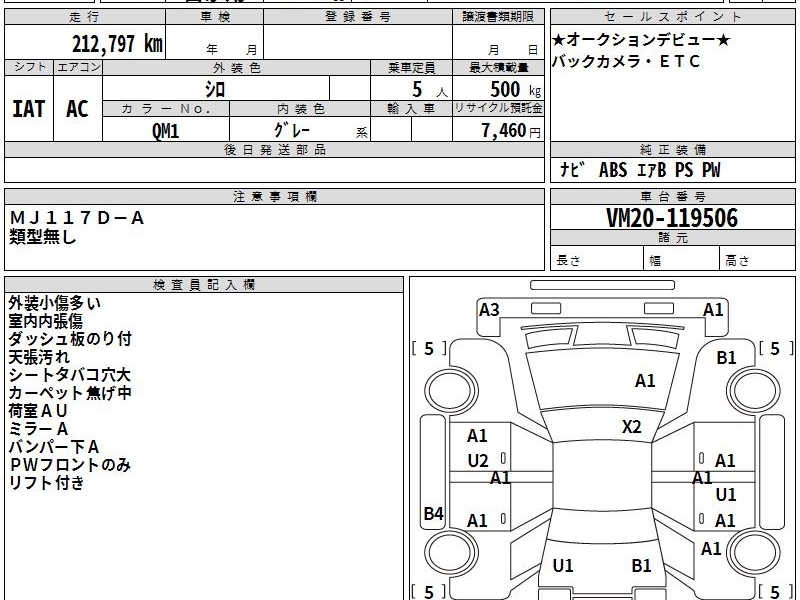Click the color code QM1
This screenshot has height=600, width=800.
tap(166, 131)
